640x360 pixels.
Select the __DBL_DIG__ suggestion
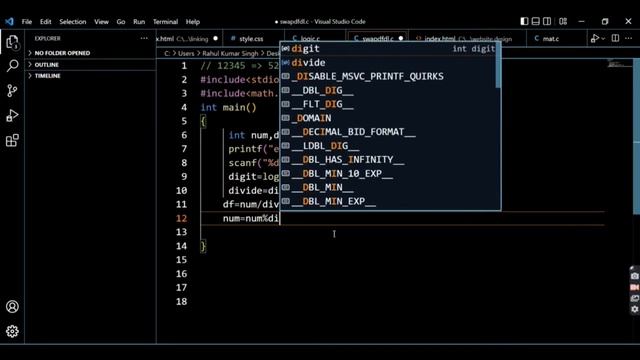(388, 90)
